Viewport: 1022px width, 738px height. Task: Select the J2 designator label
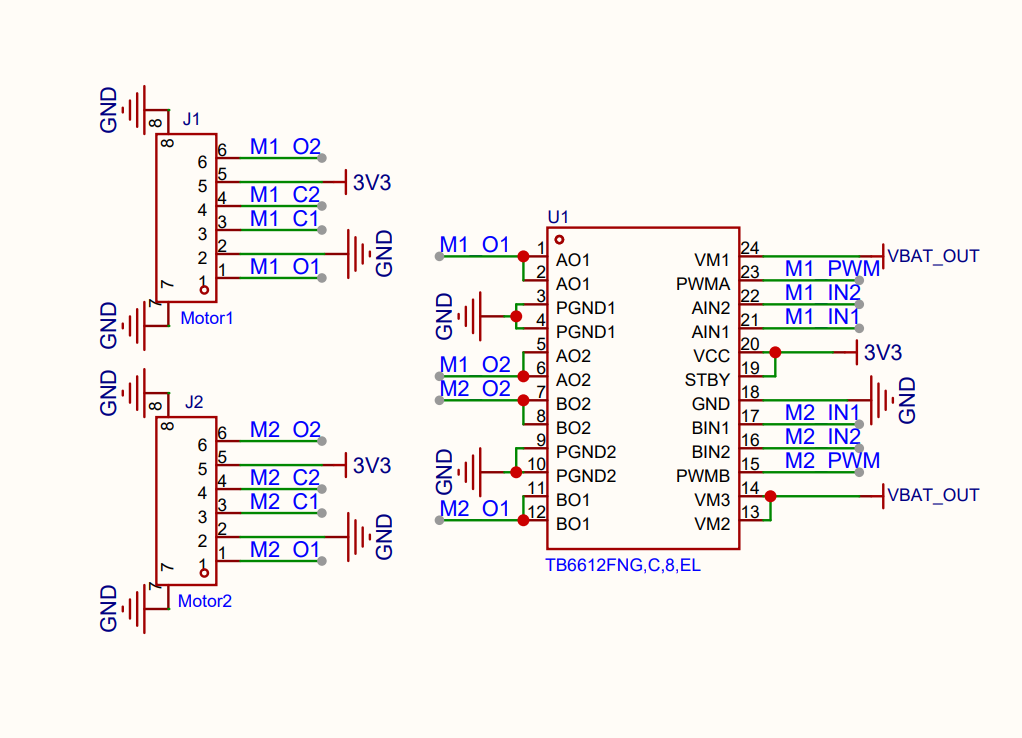click(194, 402)
